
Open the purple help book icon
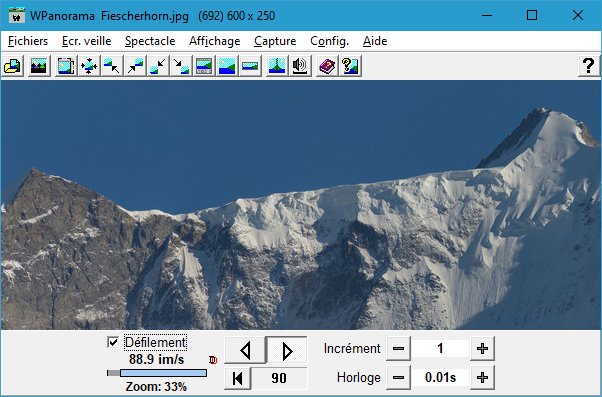tap(327, 66)
